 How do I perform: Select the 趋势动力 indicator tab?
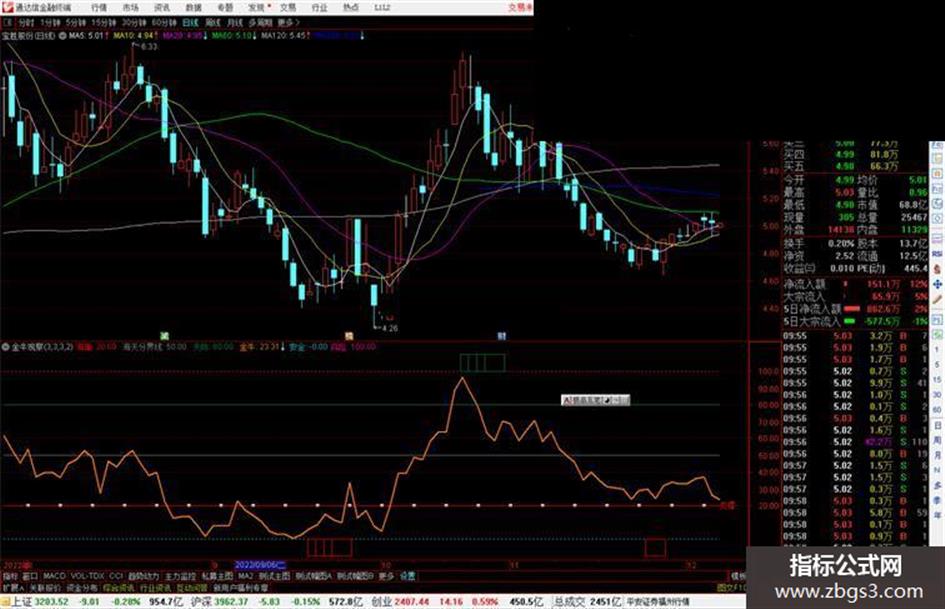[143, 576]
